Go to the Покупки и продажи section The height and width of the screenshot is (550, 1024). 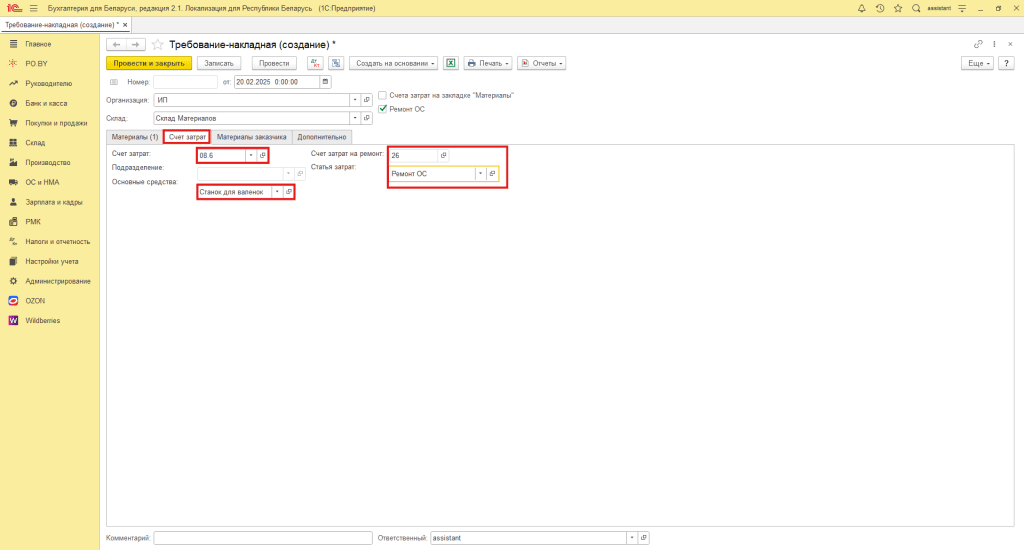coord(56,123)
